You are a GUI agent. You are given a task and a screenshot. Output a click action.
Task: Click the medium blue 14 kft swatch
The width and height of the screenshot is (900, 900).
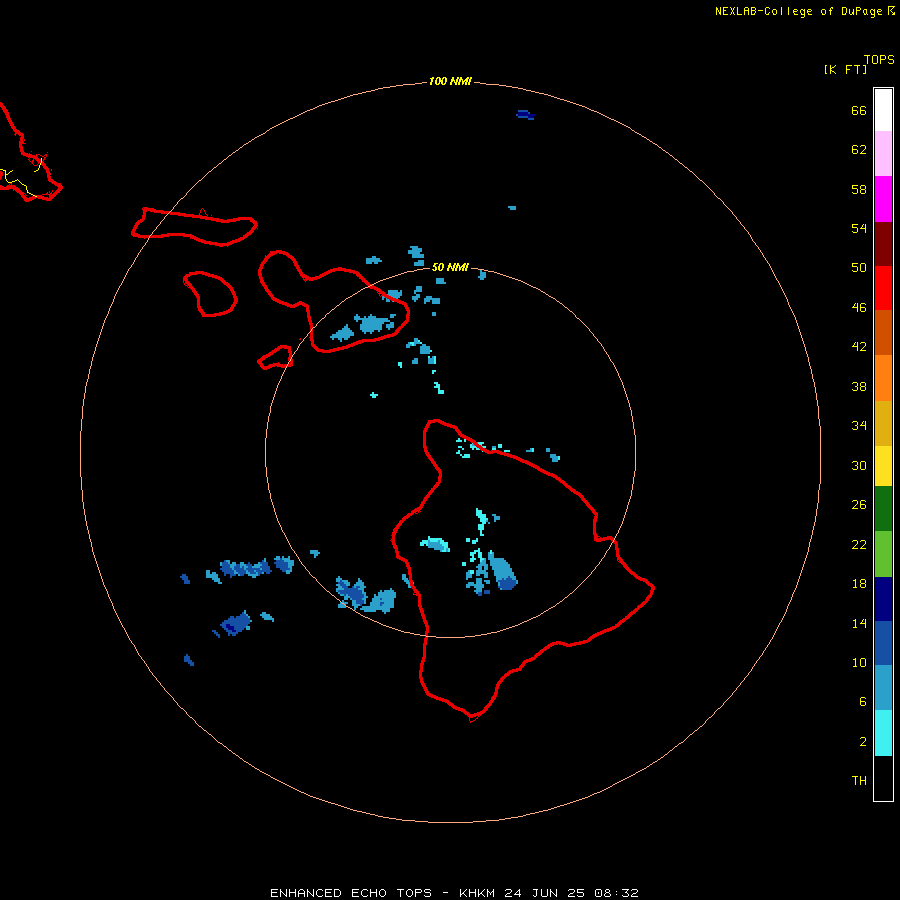point(883,643)
